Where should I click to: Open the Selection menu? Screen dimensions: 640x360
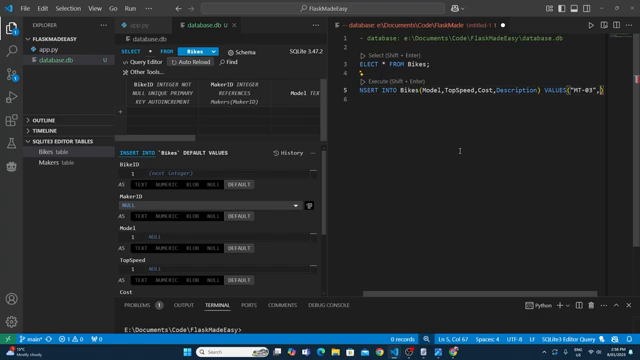68,9
